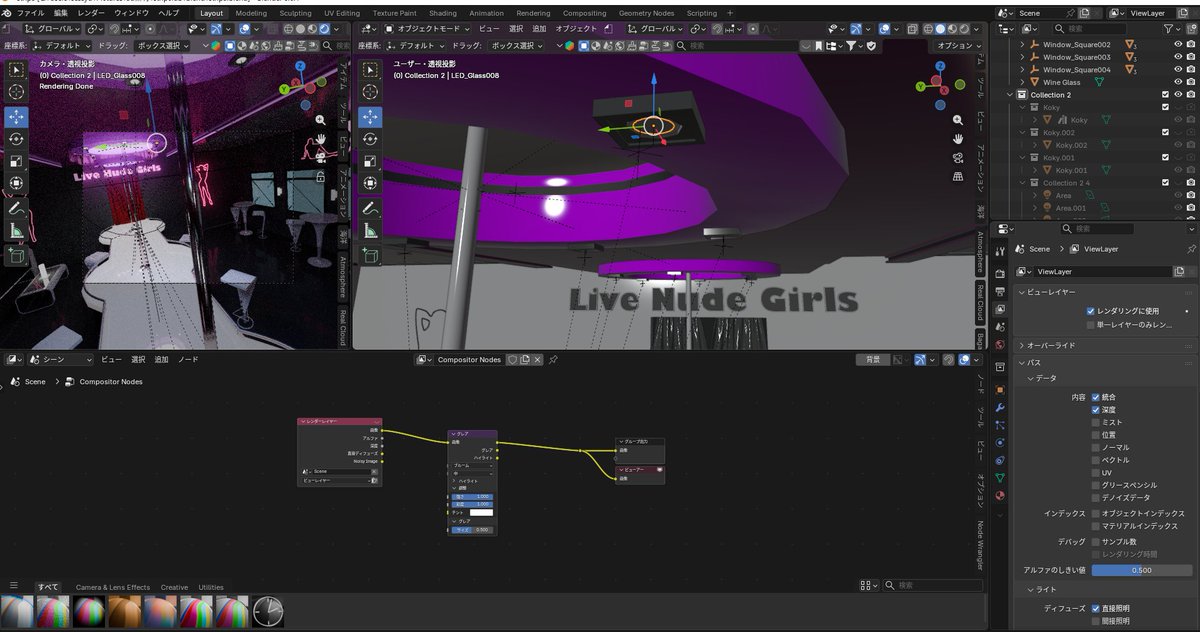The image size is (1200, 632).
Task: Adjust the アルファのしきい値 slider
Action: pos(1143,570)
